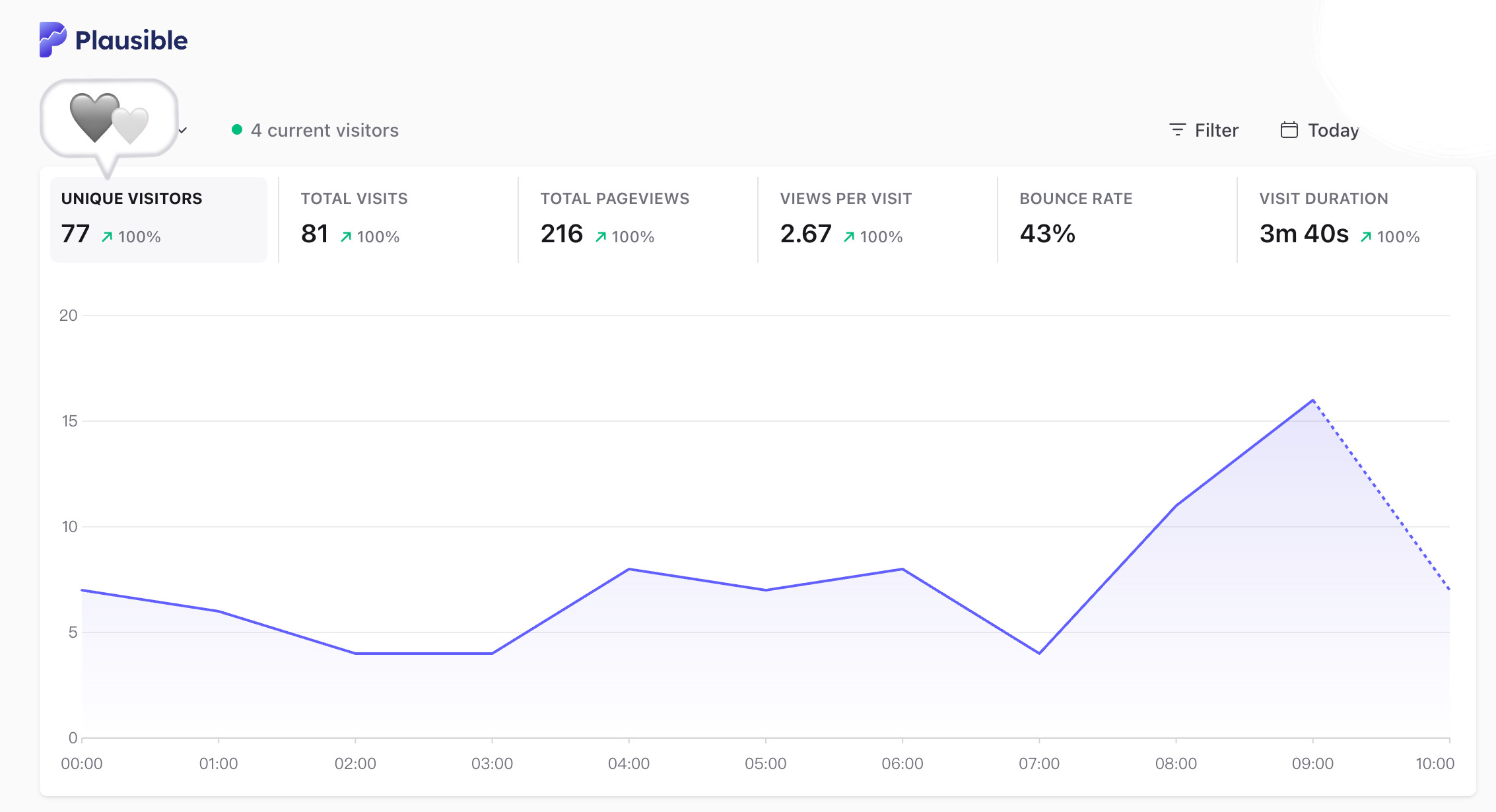Viewport: 1496px width, 812px height.
Task: Open the 4 current visitors realtime link
Action: click(x=315, y=130)
